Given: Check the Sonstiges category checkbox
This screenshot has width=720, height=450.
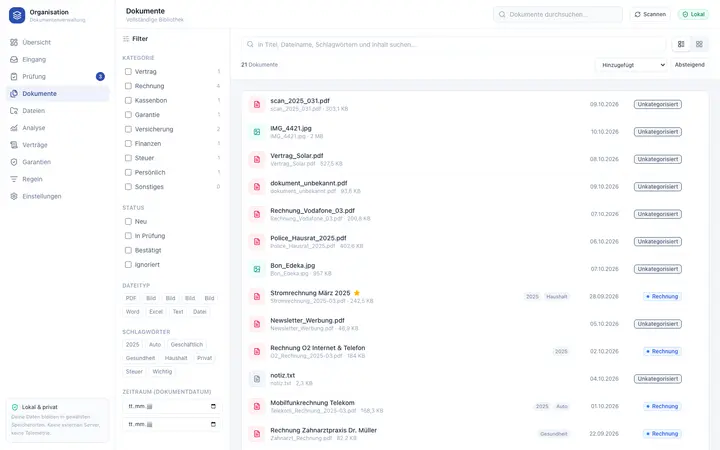Looking at the screenshot, I should click(128, 187).
